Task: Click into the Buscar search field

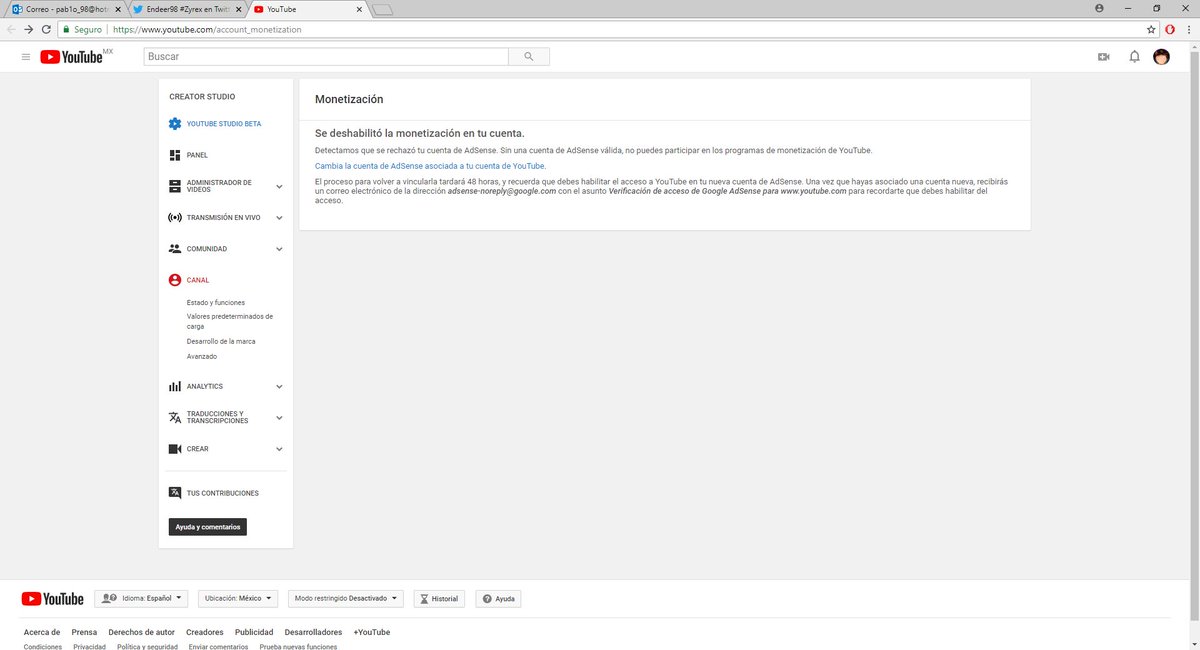Action: [x=326, y=57]
